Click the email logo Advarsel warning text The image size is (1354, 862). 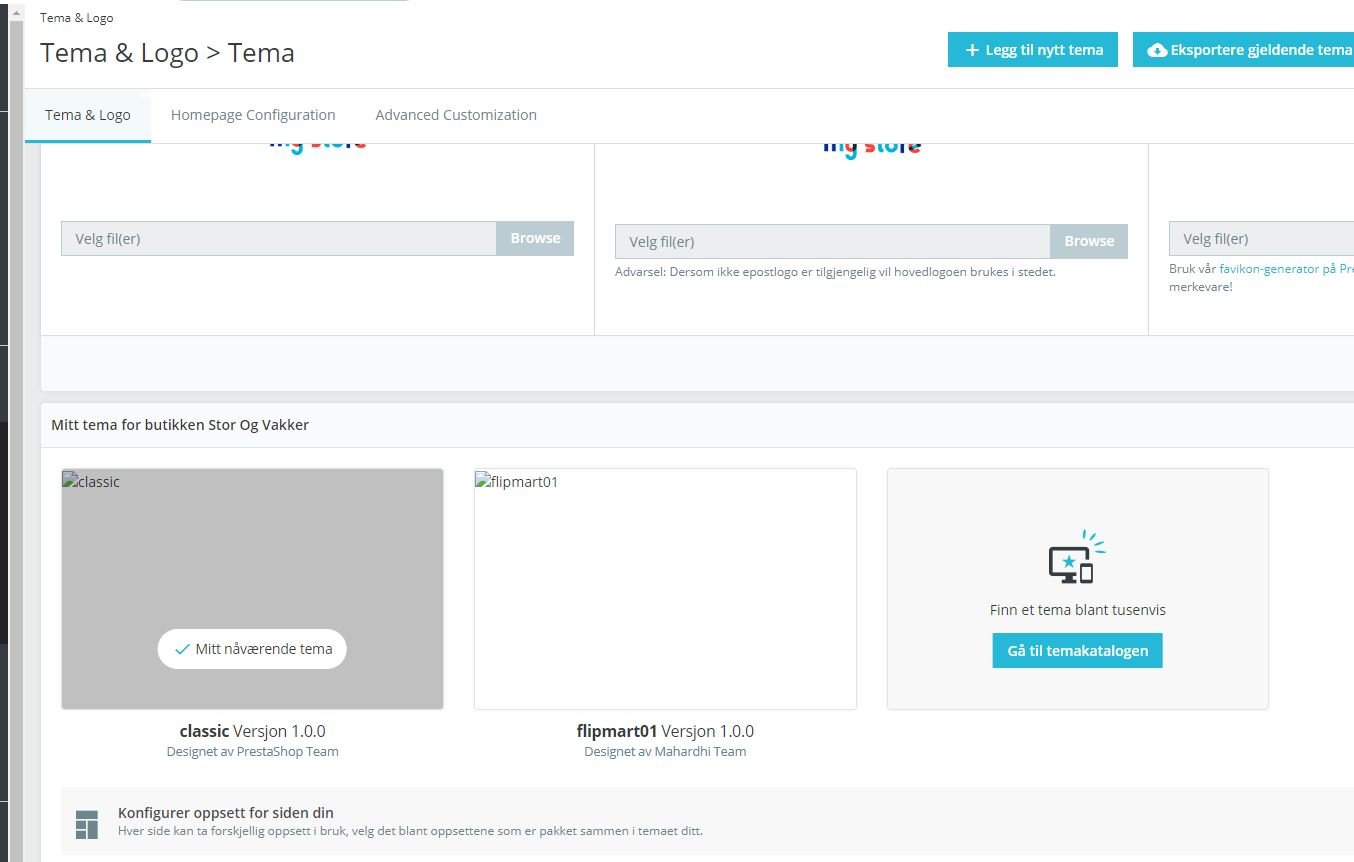835,272
